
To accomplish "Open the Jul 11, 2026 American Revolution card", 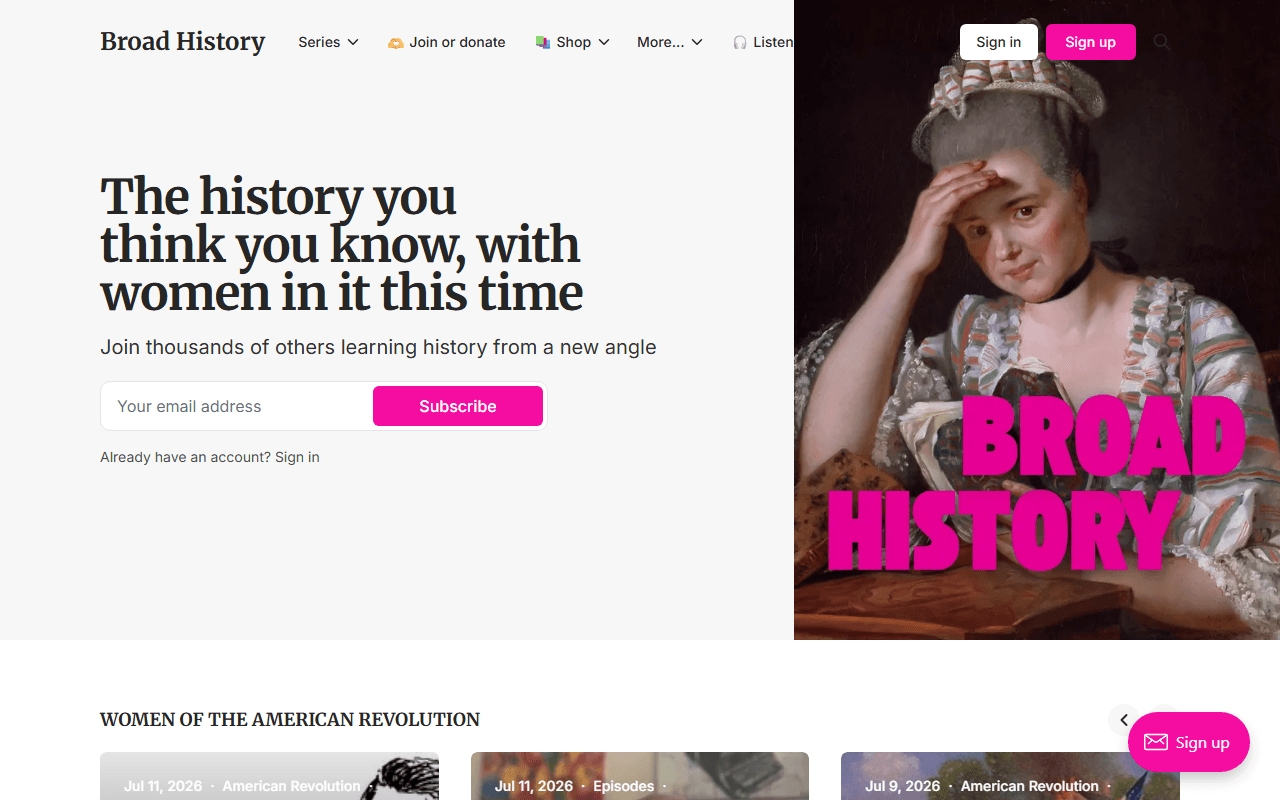I will (x=269, y=776).
